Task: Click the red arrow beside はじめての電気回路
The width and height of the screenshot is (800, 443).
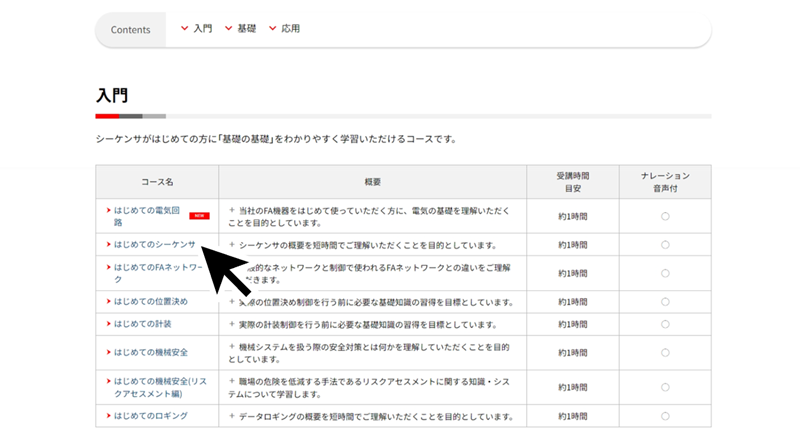Action: tap(108, 210)
